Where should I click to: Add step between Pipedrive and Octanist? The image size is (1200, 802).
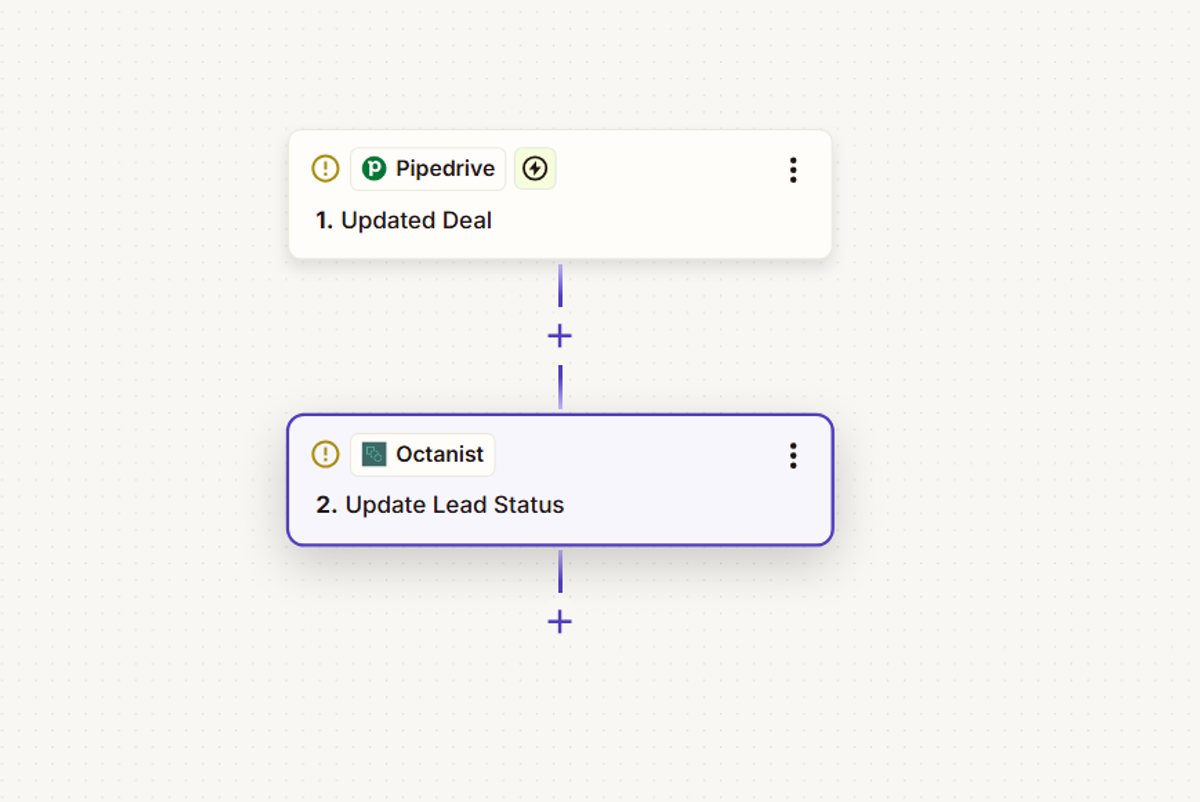tap(560, 336)
